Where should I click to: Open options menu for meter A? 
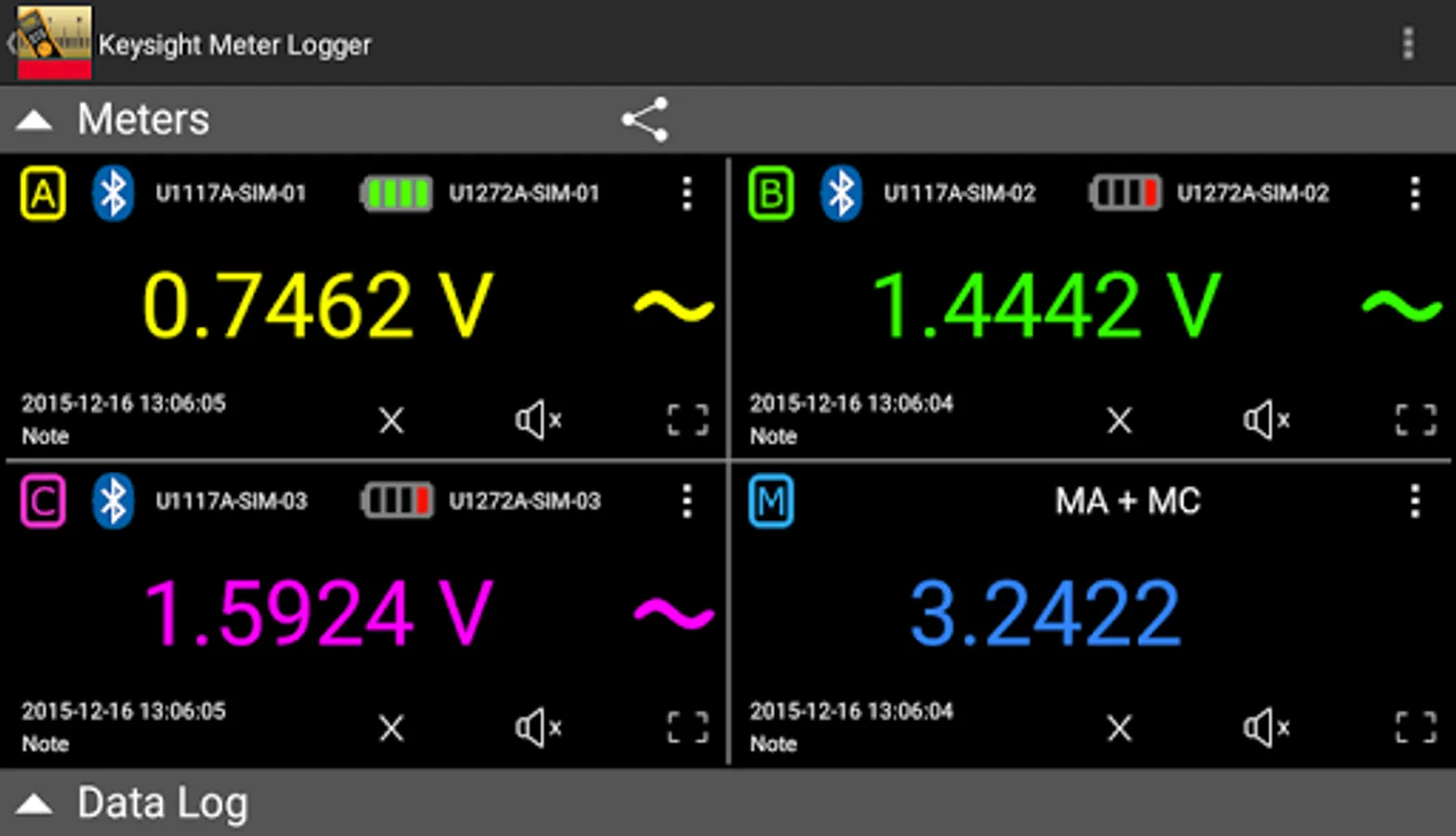687,193
